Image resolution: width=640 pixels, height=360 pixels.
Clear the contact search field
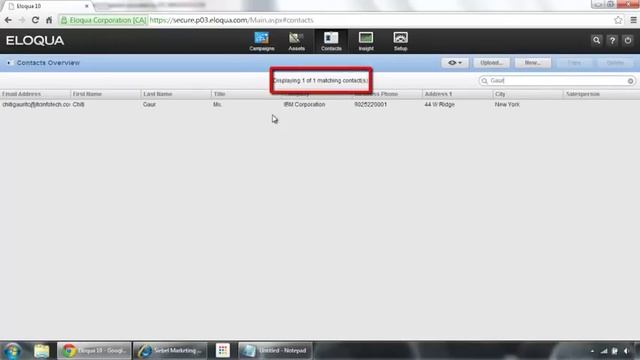pyautogui.click(x=630, y=81)
